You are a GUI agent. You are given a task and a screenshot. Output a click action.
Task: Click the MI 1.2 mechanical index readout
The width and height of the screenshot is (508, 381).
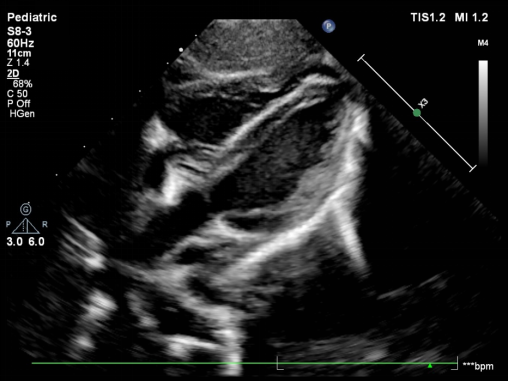[x=471, y=17]
